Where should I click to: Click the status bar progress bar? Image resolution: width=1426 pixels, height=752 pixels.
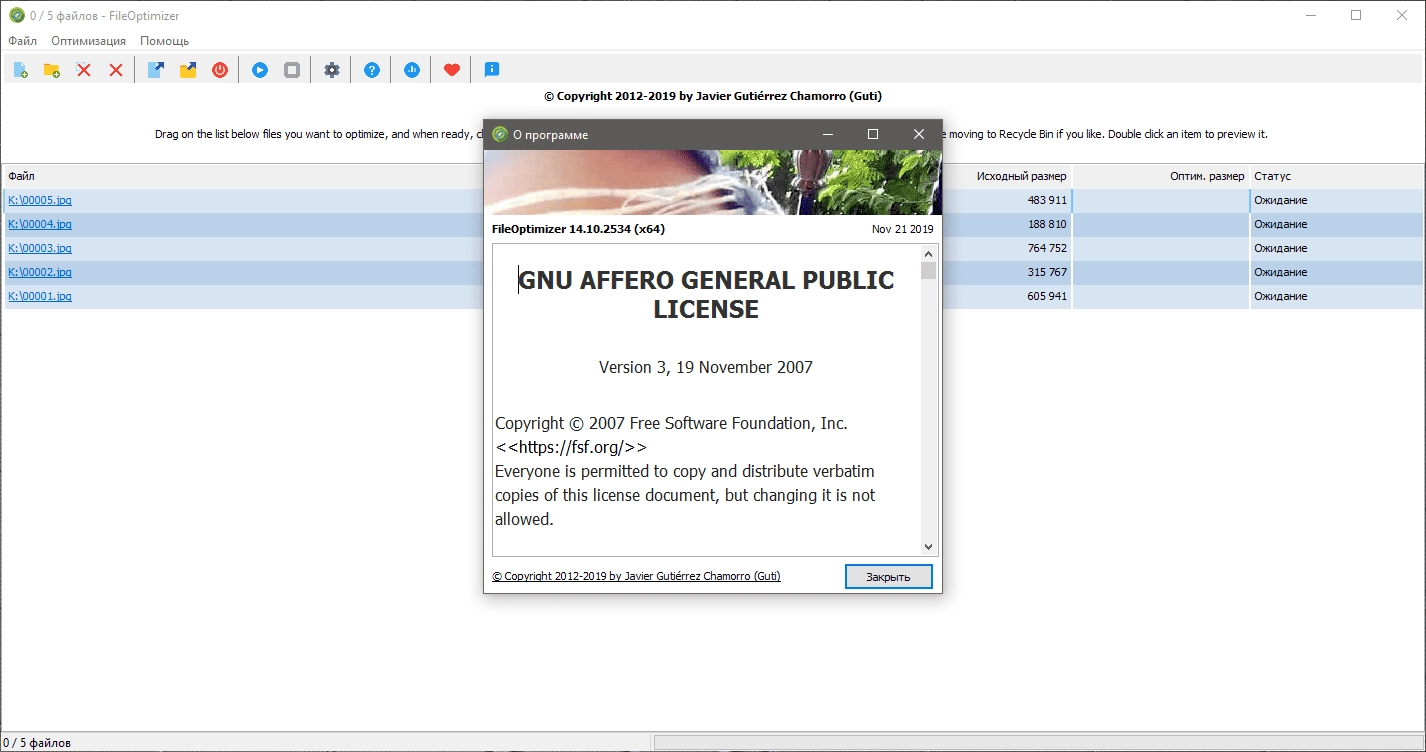point(1038,743)
